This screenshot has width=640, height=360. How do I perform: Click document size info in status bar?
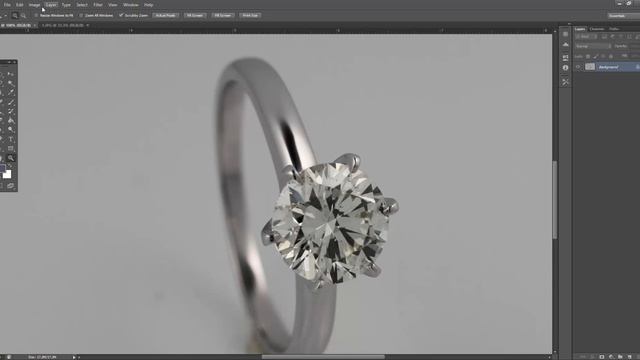tap(43, 357)
